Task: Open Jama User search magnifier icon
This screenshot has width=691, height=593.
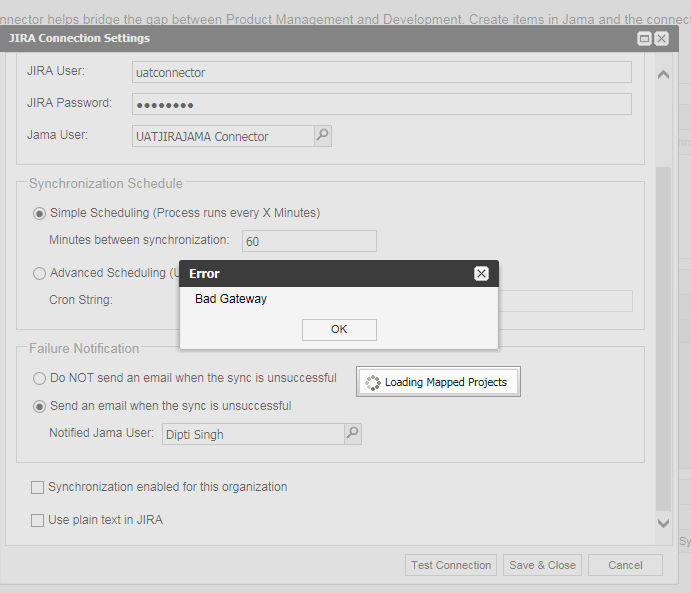Action: click(x=323, y=136)
